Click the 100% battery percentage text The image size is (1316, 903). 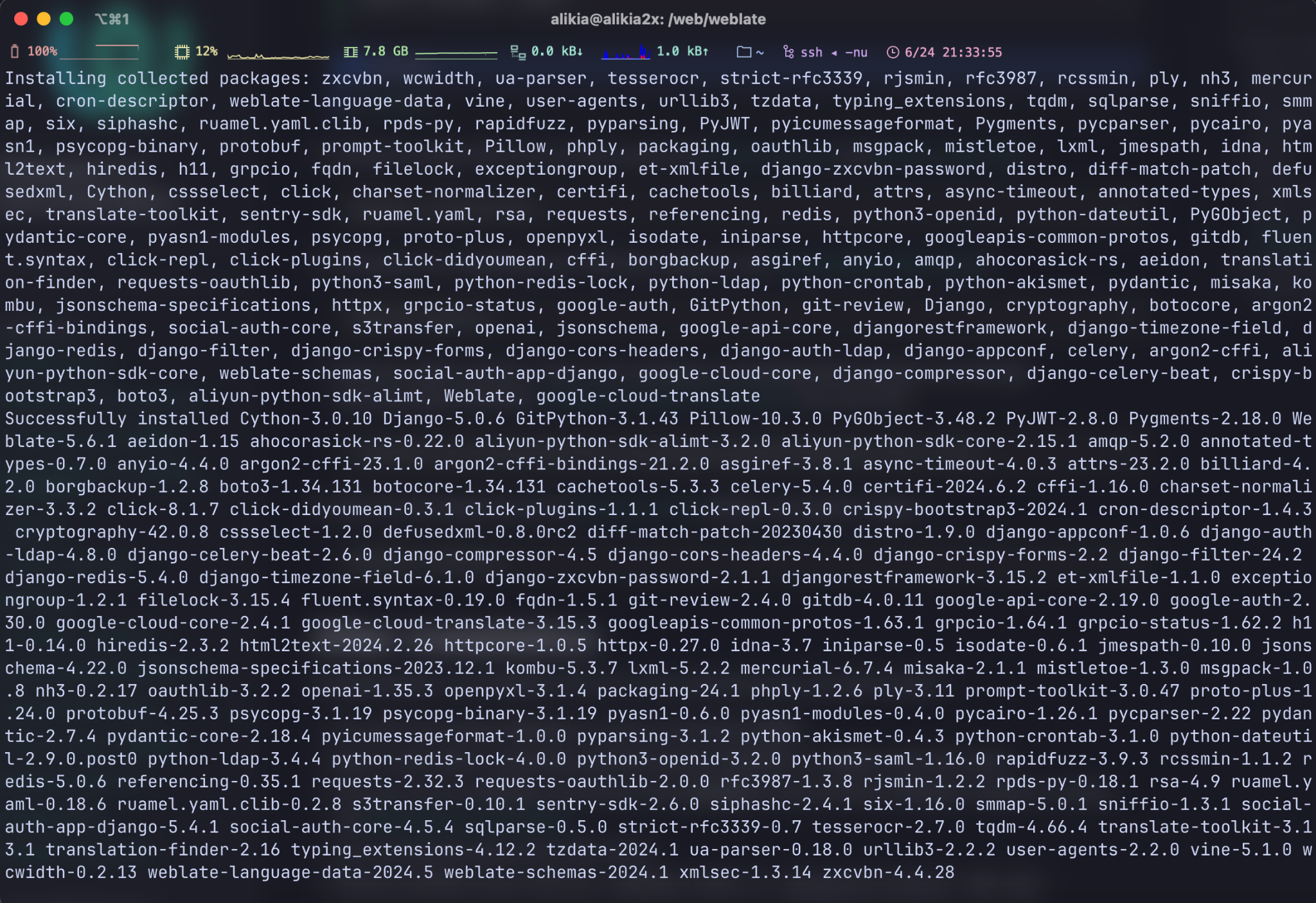tap(41, 51)
